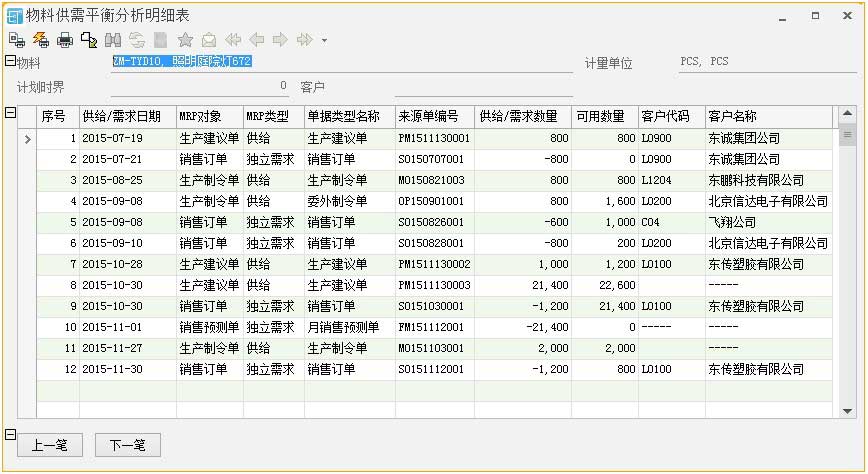The image size is (868, 474).
Task: Click the 下一笔 button
Action: (127, 445)
